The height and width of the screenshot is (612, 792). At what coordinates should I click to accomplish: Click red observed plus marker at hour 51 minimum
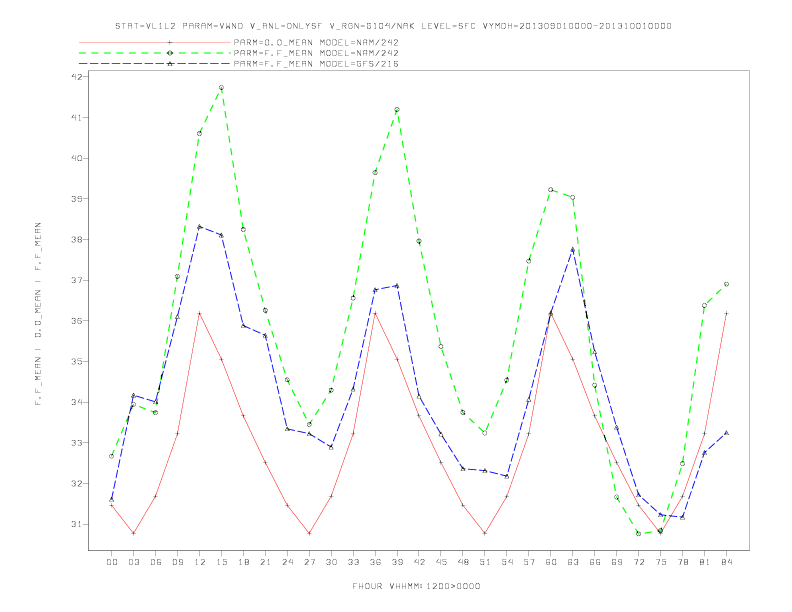pyautogui.click(x=485, y=533)
